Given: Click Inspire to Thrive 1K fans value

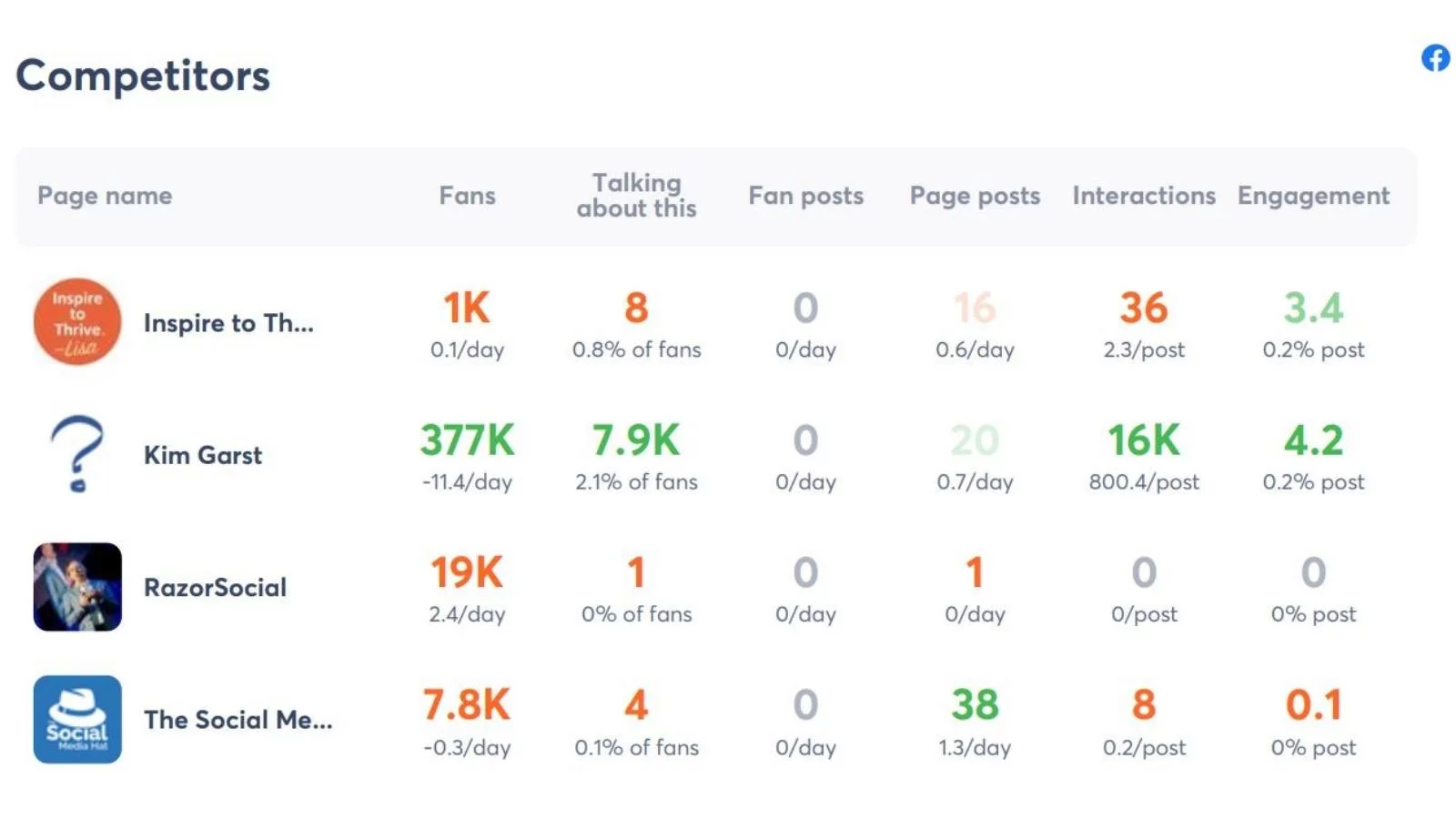Looking at the screenshot, I should (x=467, y=308).
